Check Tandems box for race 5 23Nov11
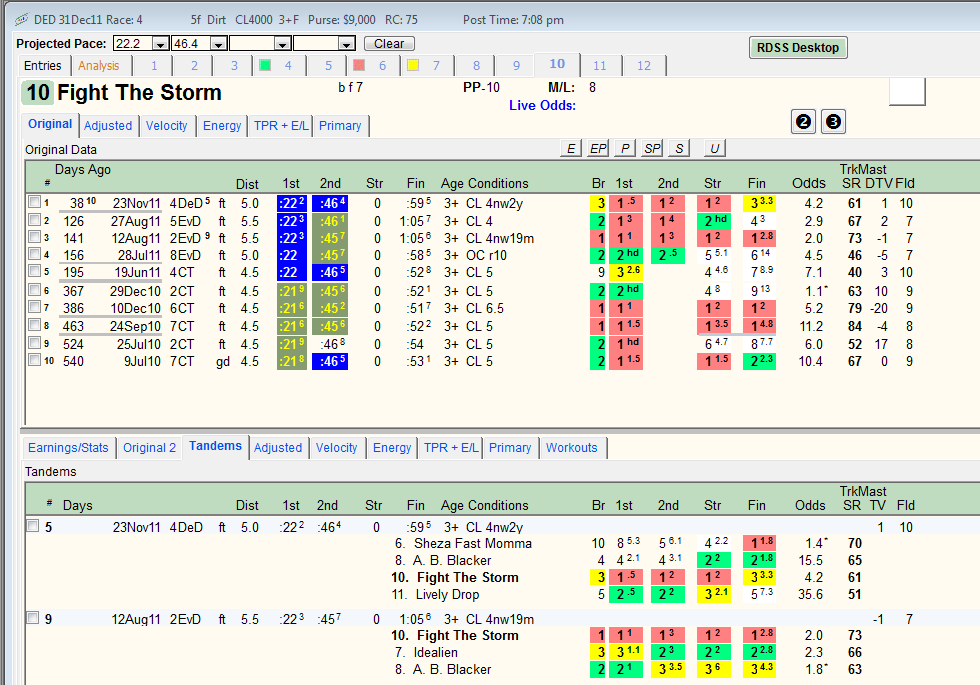The width and height of the screenshot is (980, 685). (x=32, y=526)
